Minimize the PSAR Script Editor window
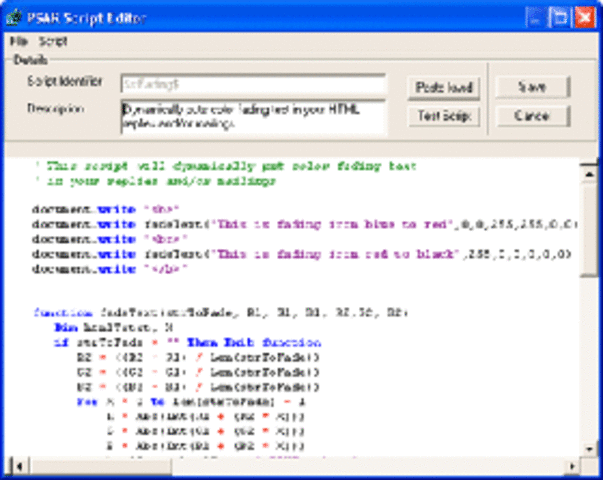 pyautogui.click(x=535, y=18)
